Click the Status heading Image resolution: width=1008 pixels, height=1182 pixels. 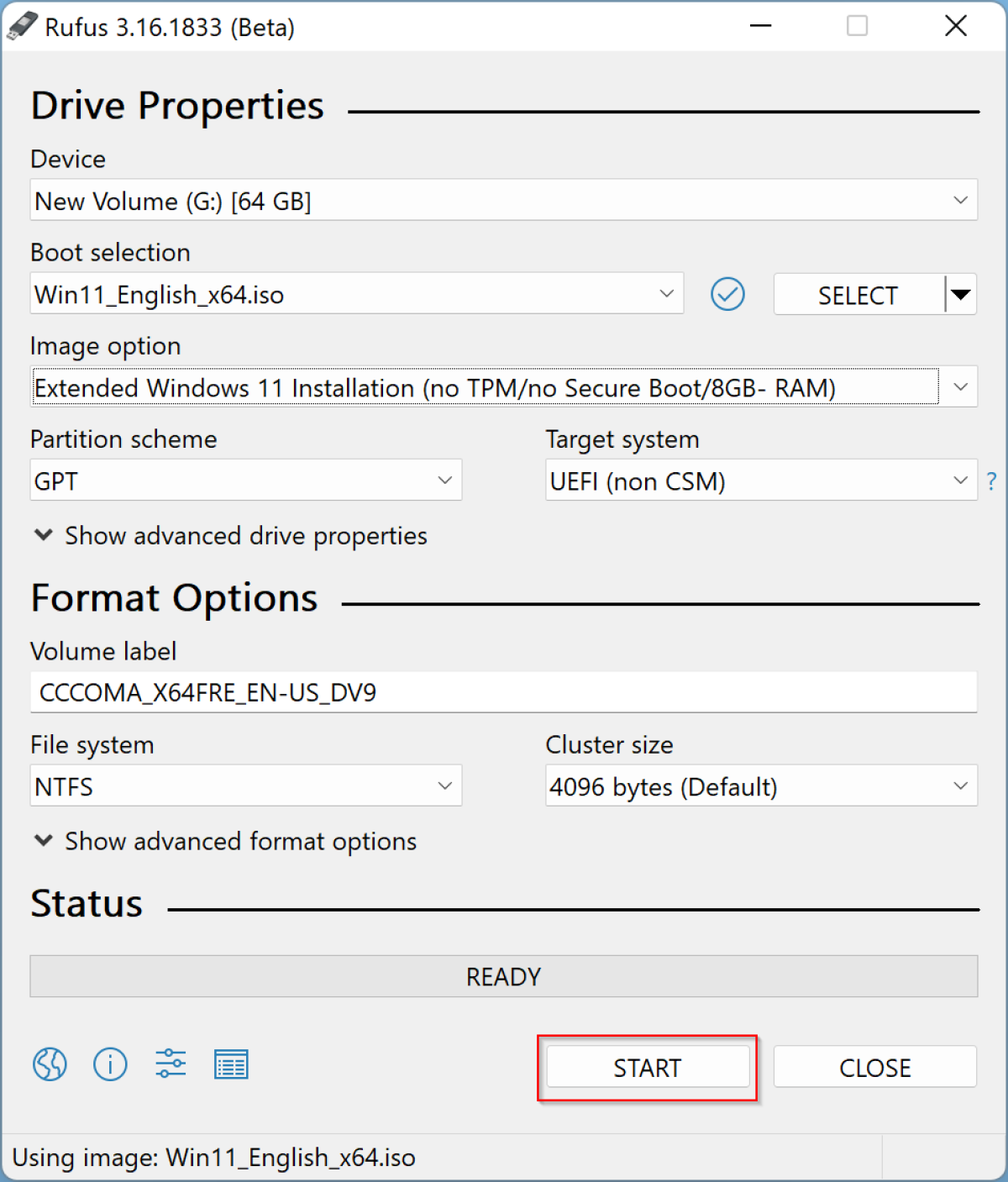(x=87, y=904)
